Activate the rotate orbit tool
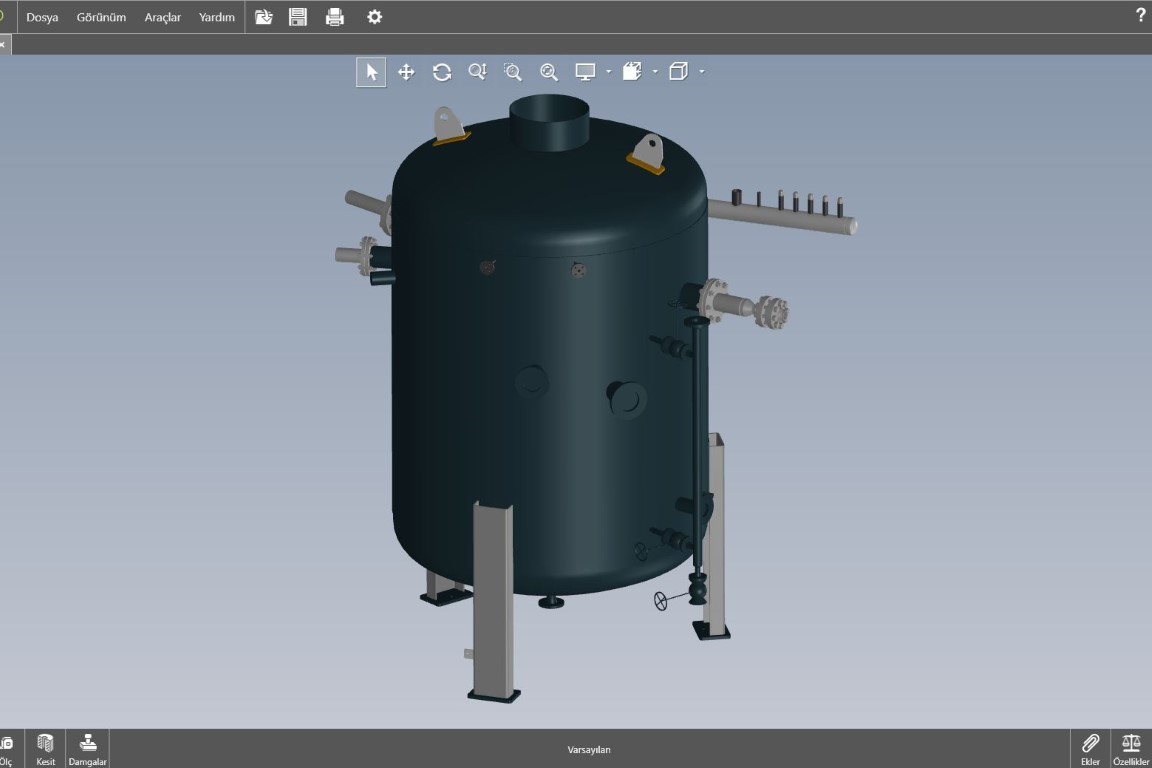This screenshot has width=1152, height=768. [x=442, y=72]
